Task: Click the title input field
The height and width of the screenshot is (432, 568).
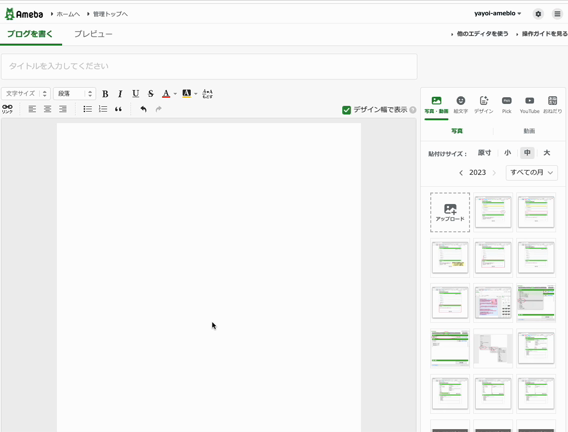Action: (209, 66)
